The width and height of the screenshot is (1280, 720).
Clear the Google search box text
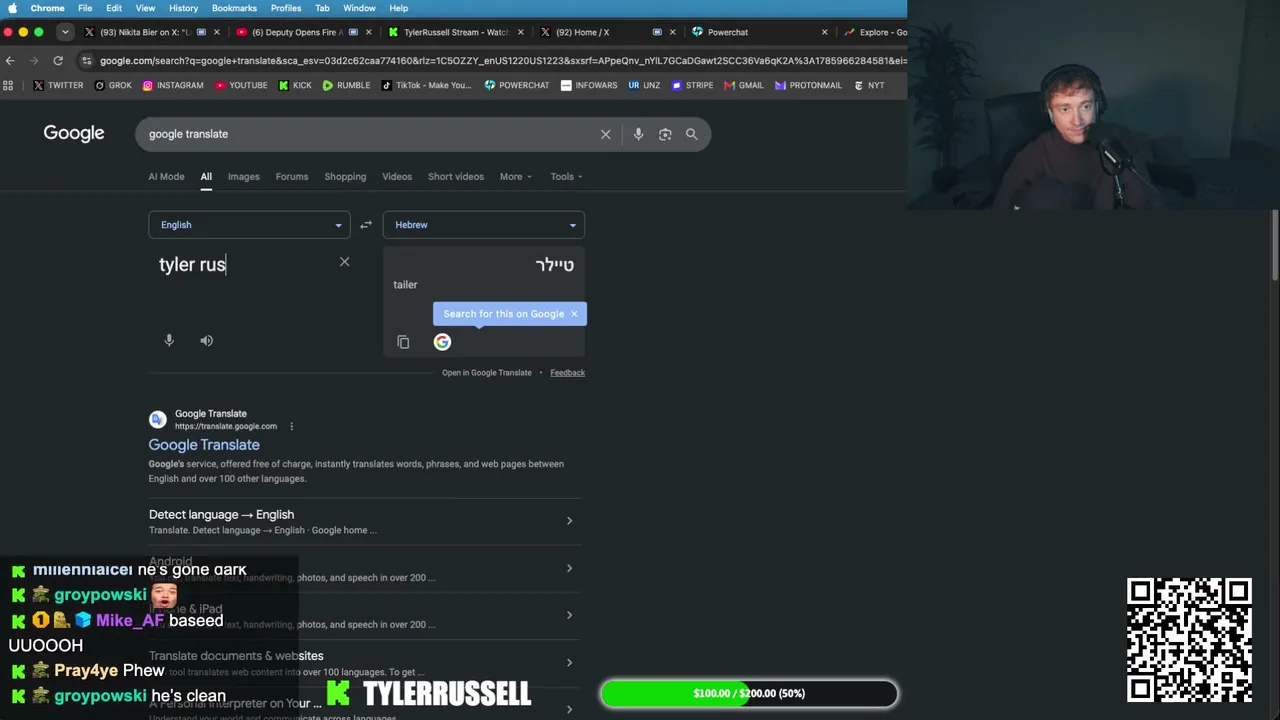click(x=605, y=134)
